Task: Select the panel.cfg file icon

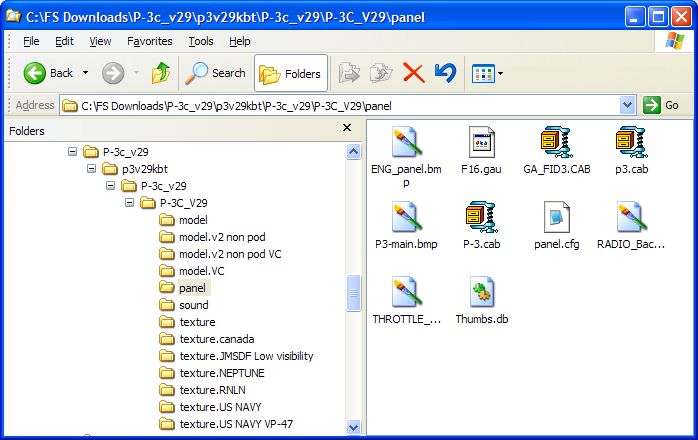Action: point(556,217)
